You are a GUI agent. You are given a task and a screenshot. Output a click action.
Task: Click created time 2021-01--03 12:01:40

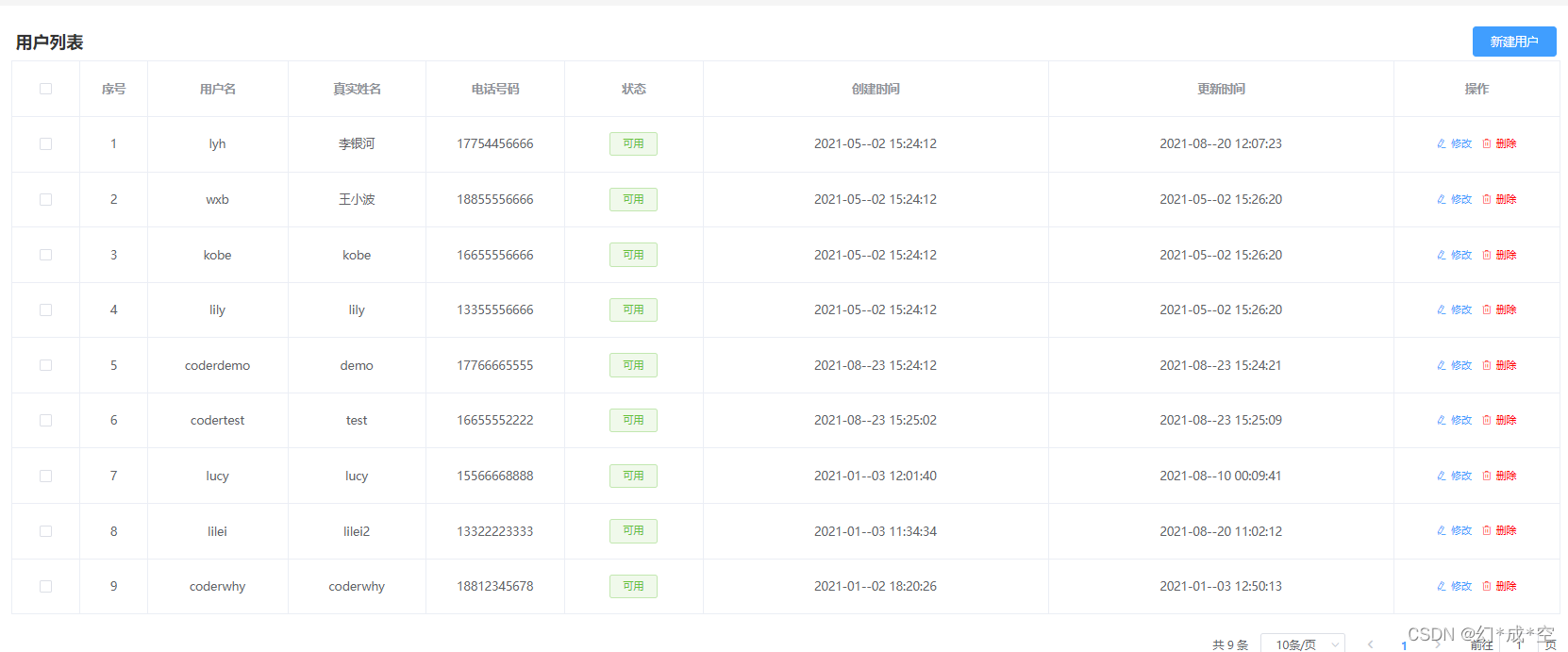tap(876, 476)
